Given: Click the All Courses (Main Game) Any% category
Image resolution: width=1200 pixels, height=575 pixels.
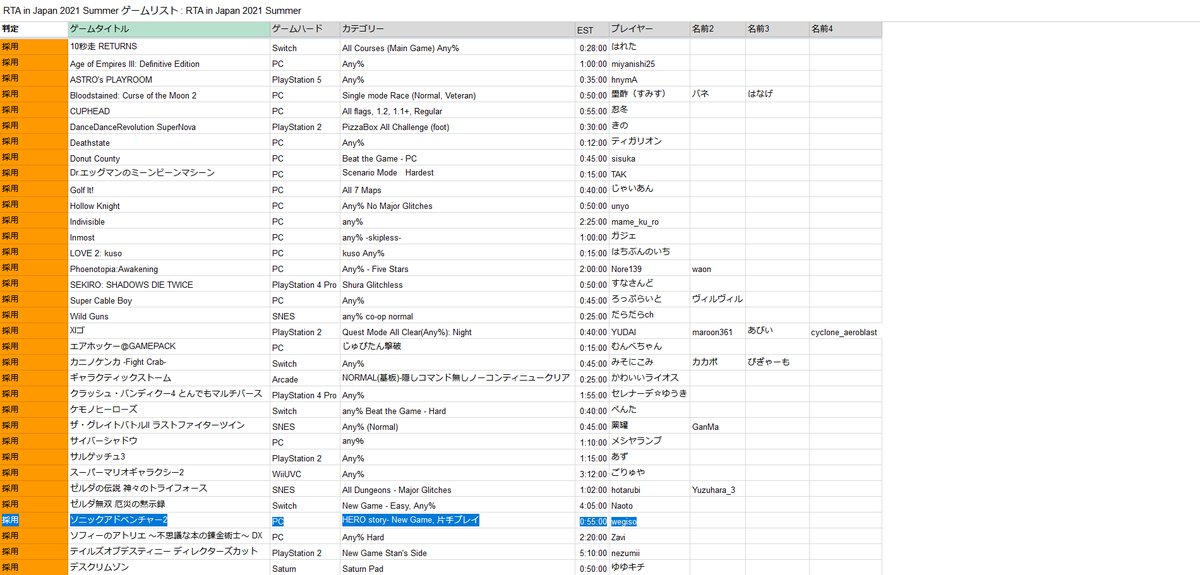Looking at the screenshot, I should click(x=457, y=47).
